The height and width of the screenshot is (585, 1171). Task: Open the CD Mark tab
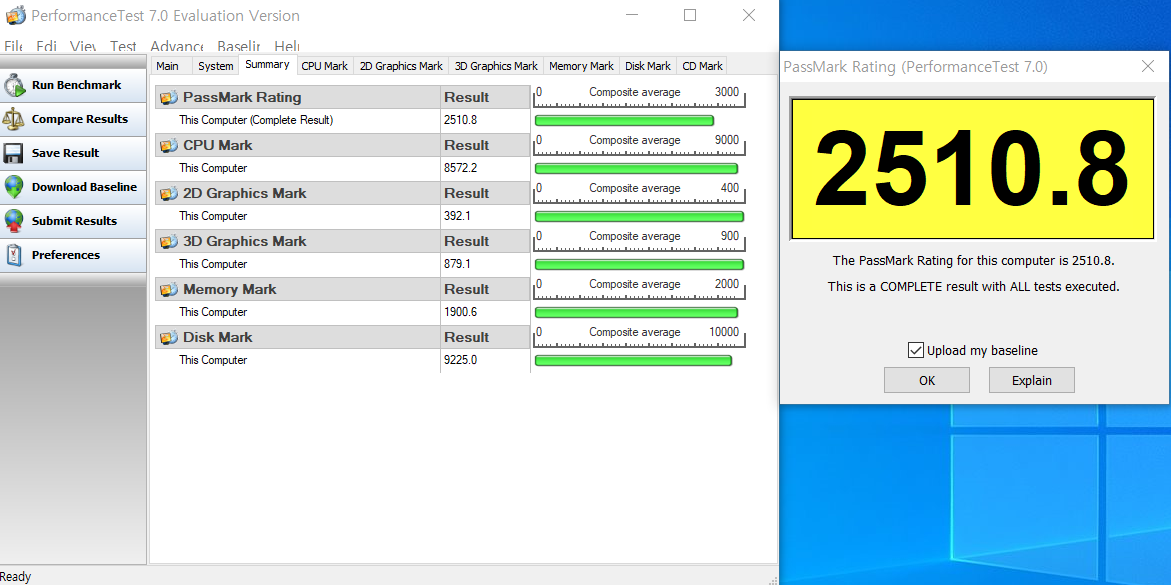pos(702,66)
